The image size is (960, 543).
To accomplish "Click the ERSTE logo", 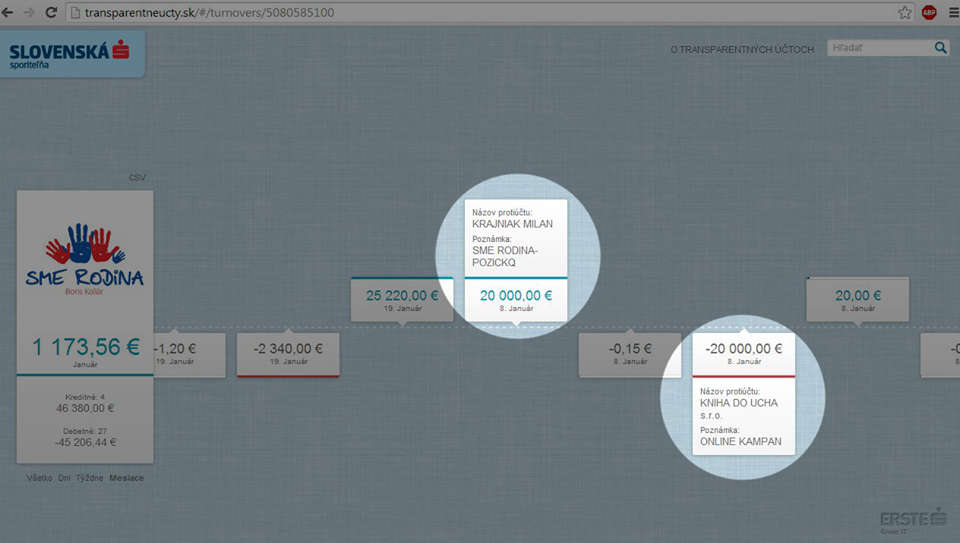I will point(913,520).
